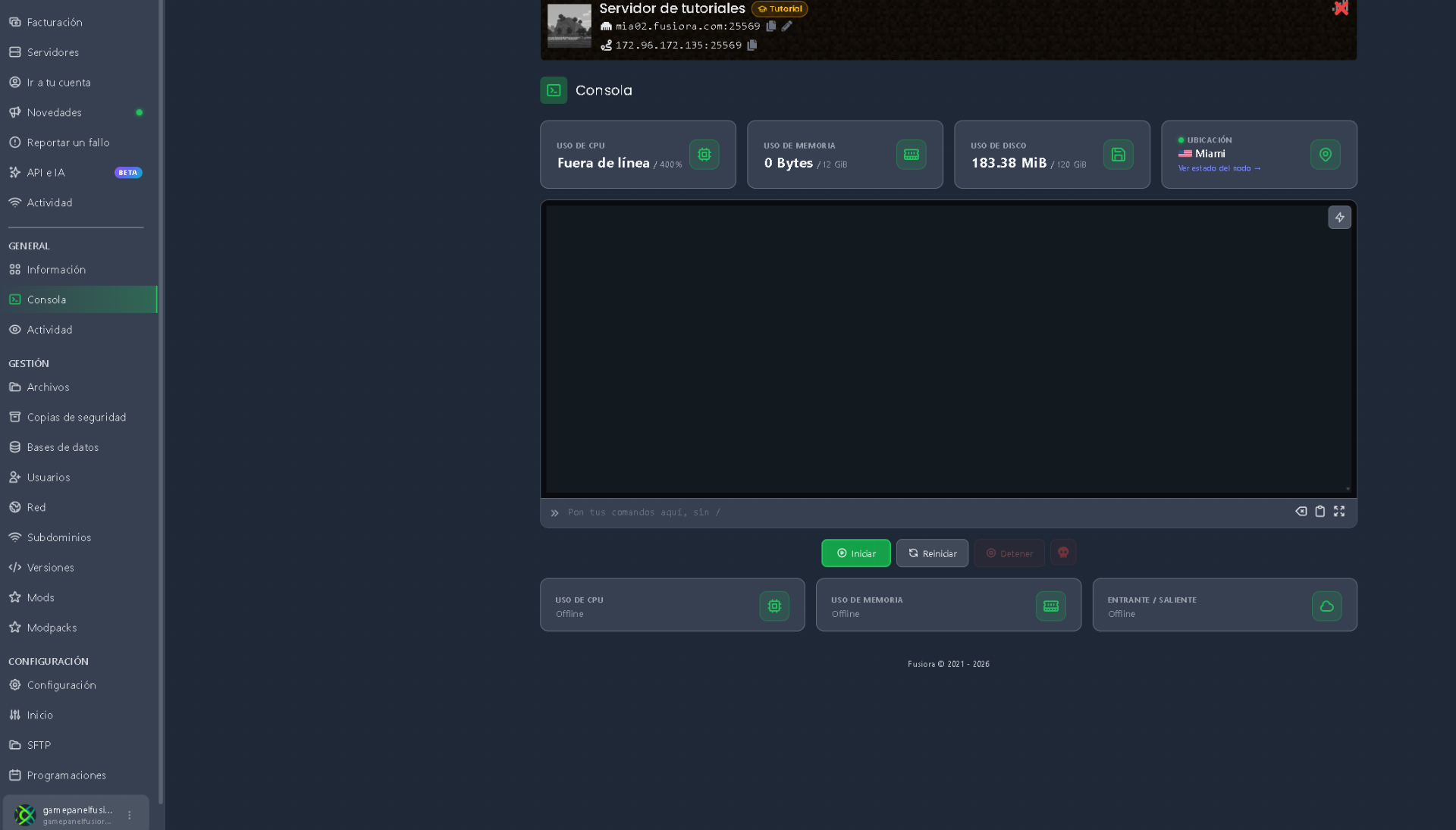1456x830 pixels.
Task: Click the Detener stop button
Action: pos(1009,553)
